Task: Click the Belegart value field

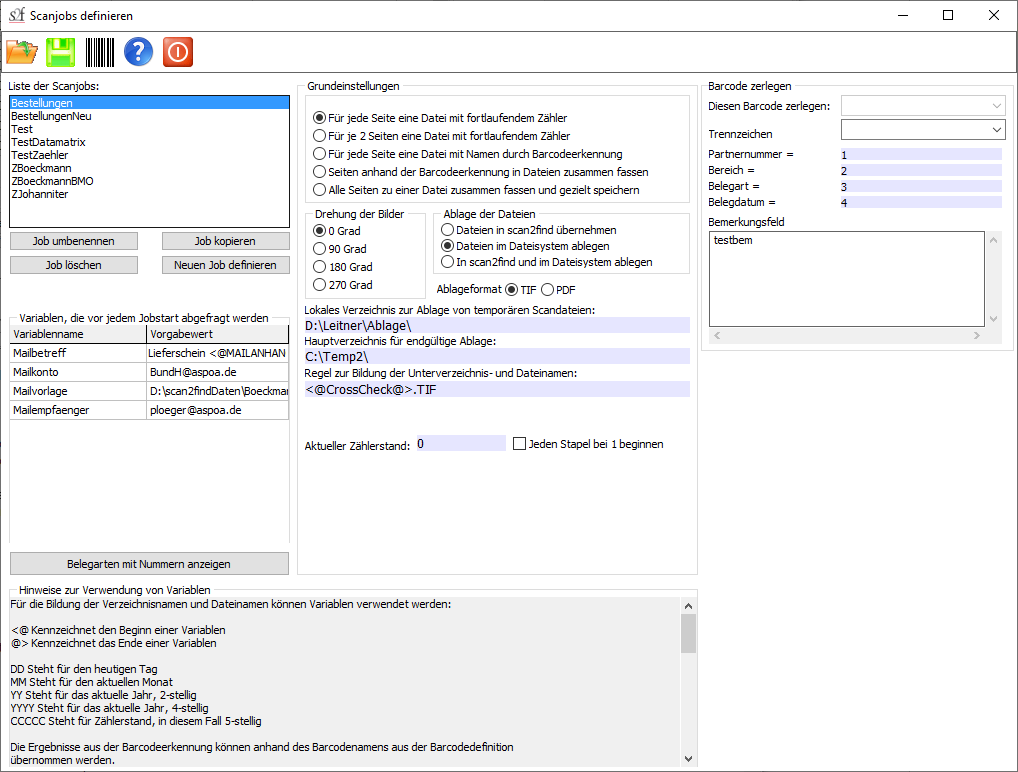Action: pos(921,187)
